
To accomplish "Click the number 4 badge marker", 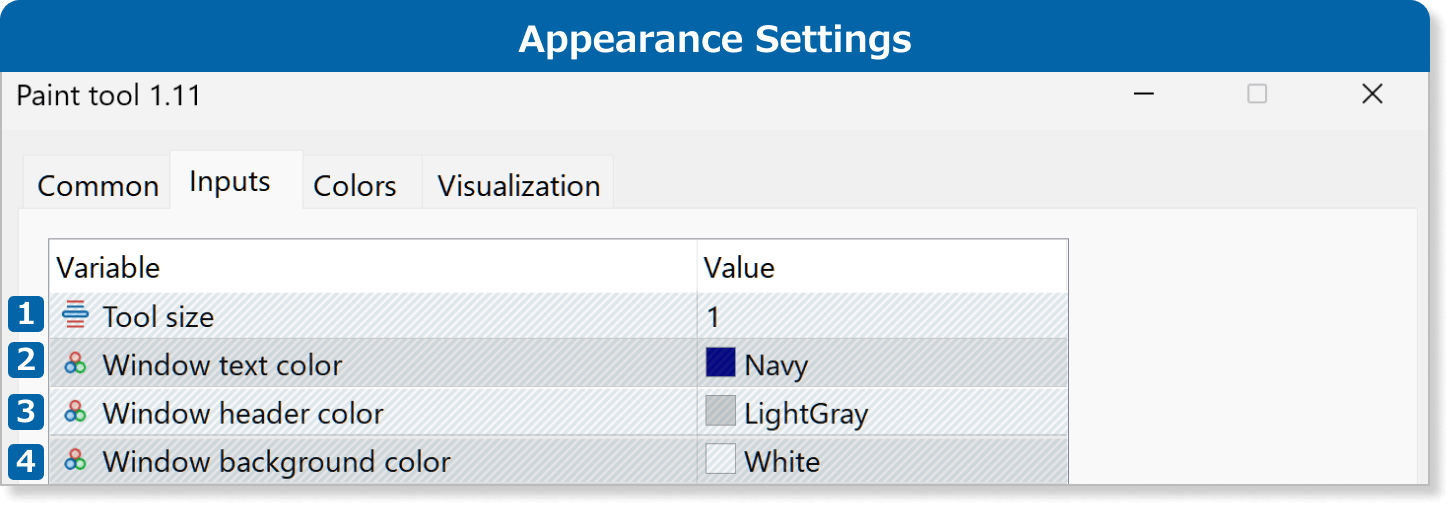I will (x=26, y=461).
